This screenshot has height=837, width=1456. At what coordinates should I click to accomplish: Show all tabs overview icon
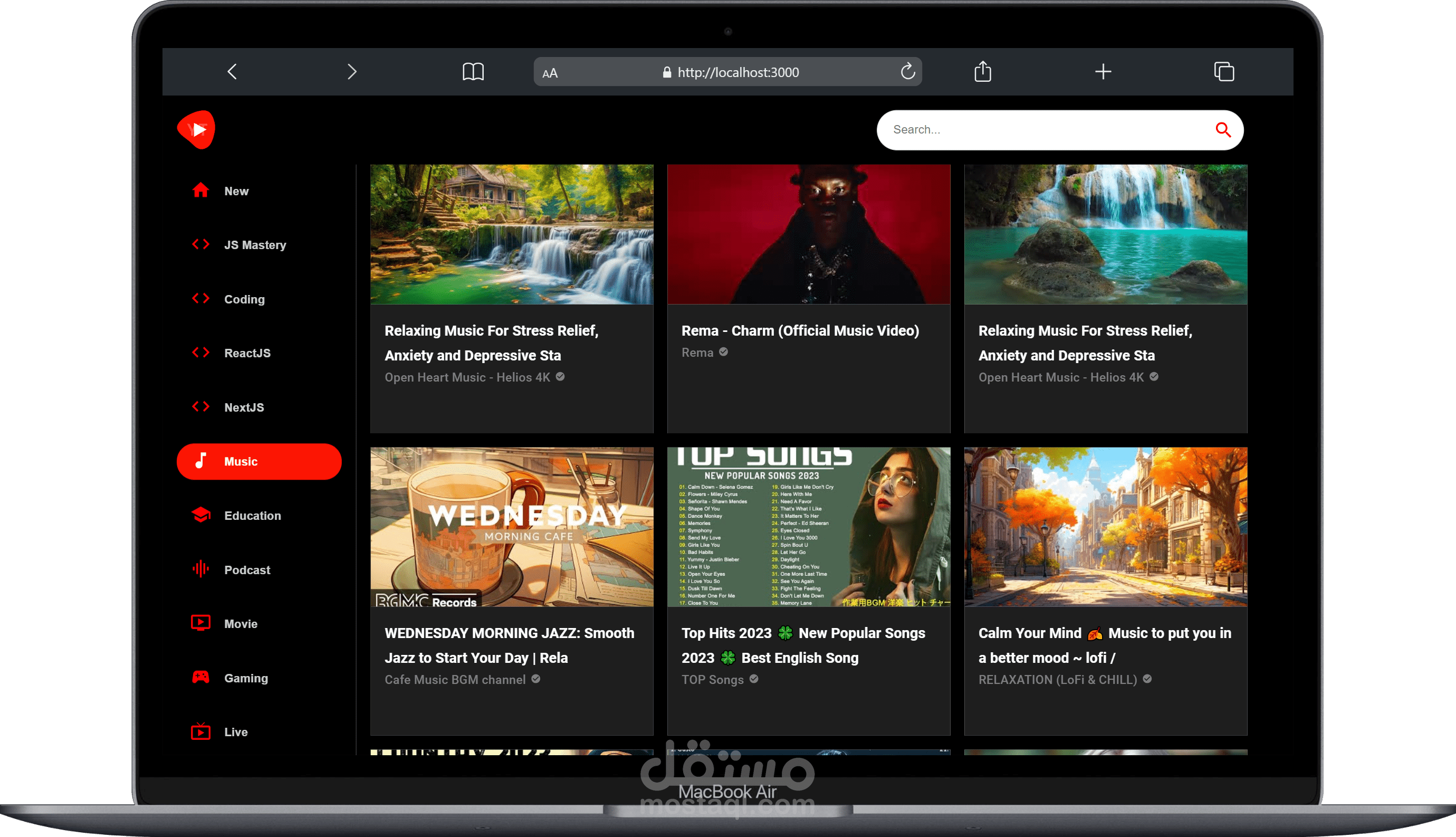pyautogui.click(x=1224, y=72)
